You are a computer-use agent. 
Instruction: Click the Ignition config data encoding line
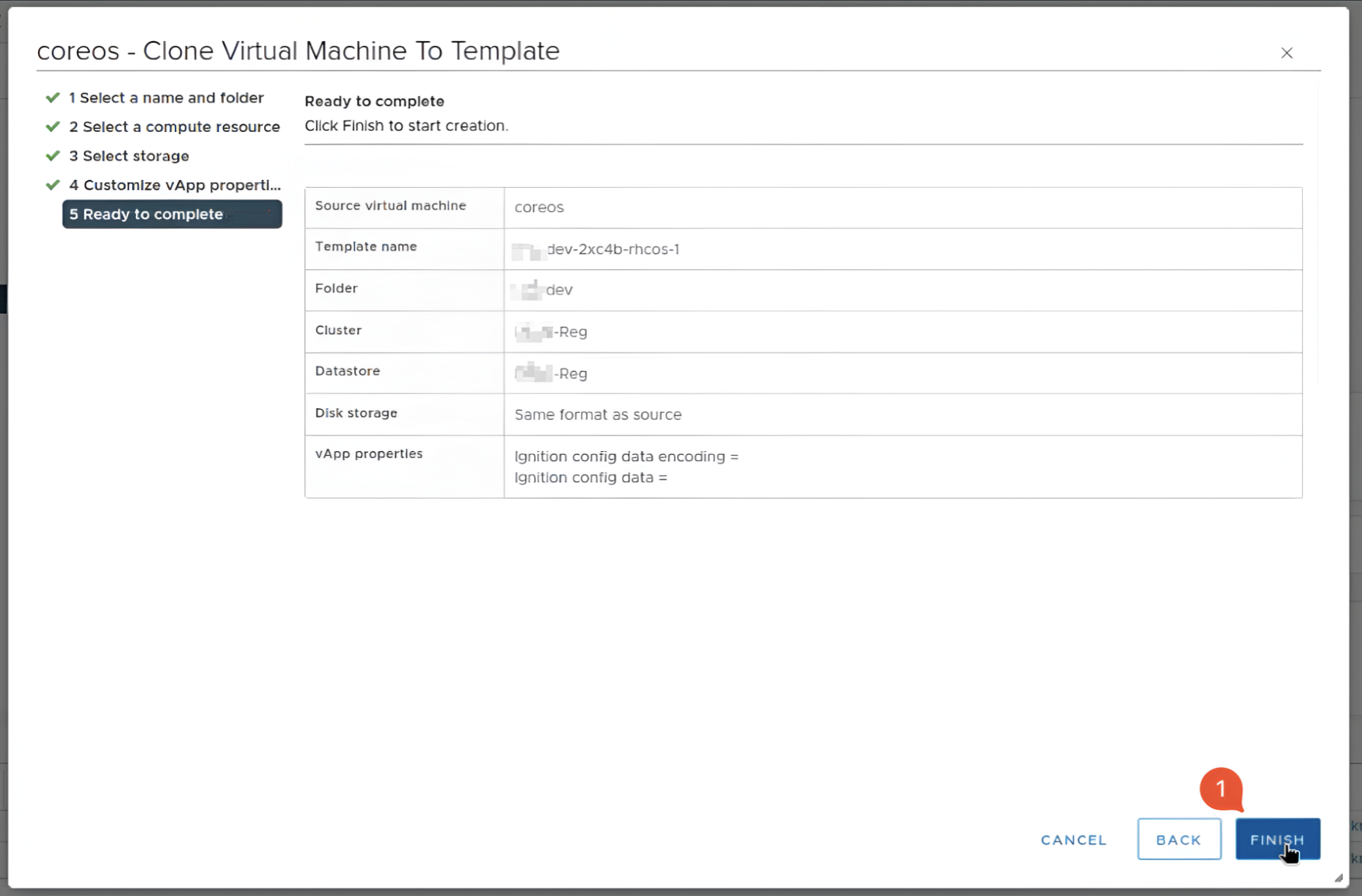626,457
